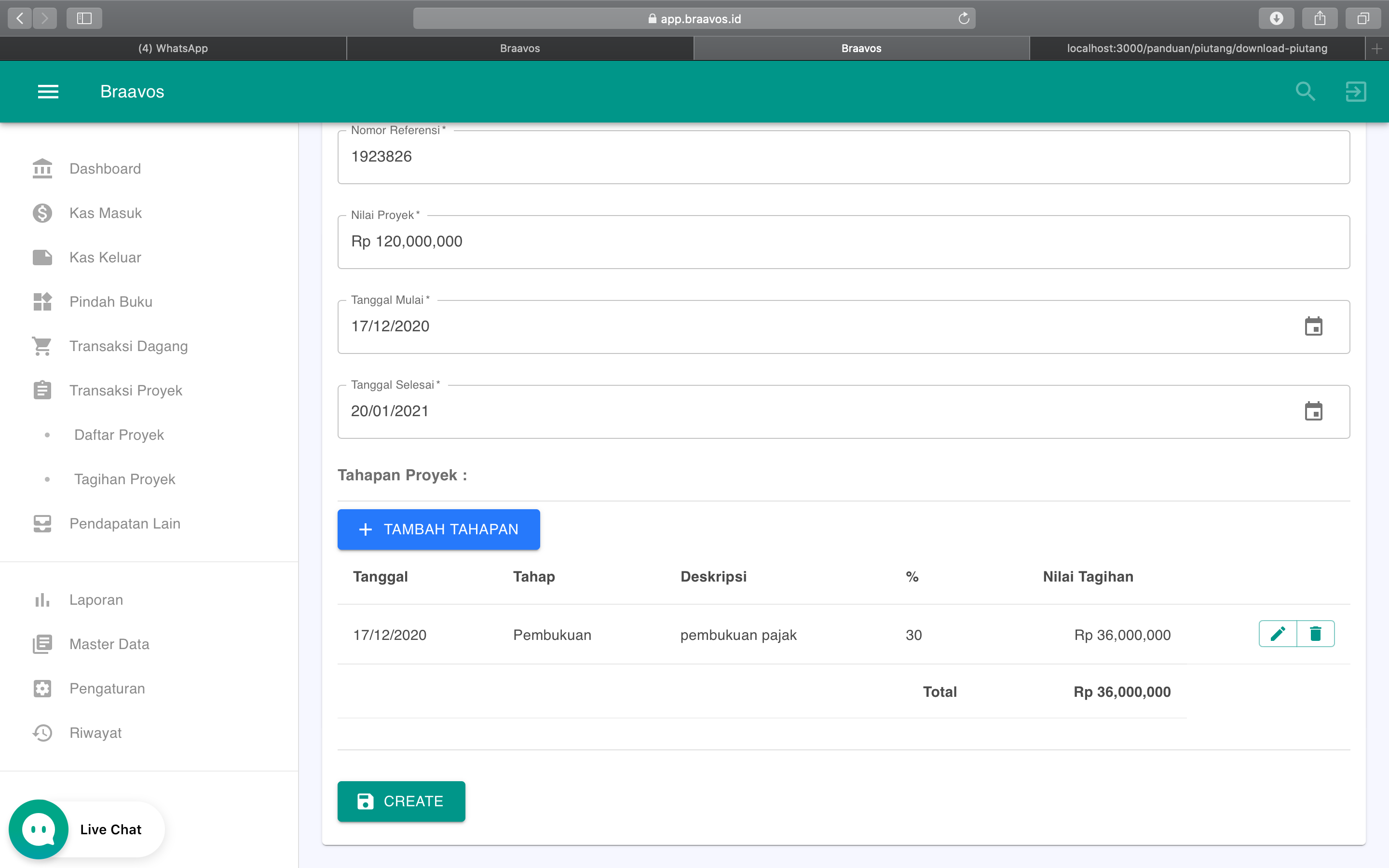Expand the Laporan sidebar section
This screenshot has width=1389, height=868.
(x=96, y=600)
